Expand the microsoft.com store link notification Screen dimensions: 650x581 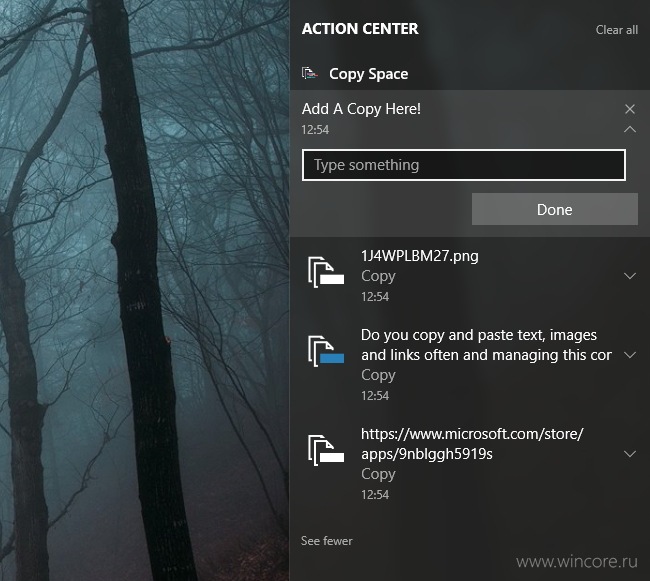pos(630,454)
